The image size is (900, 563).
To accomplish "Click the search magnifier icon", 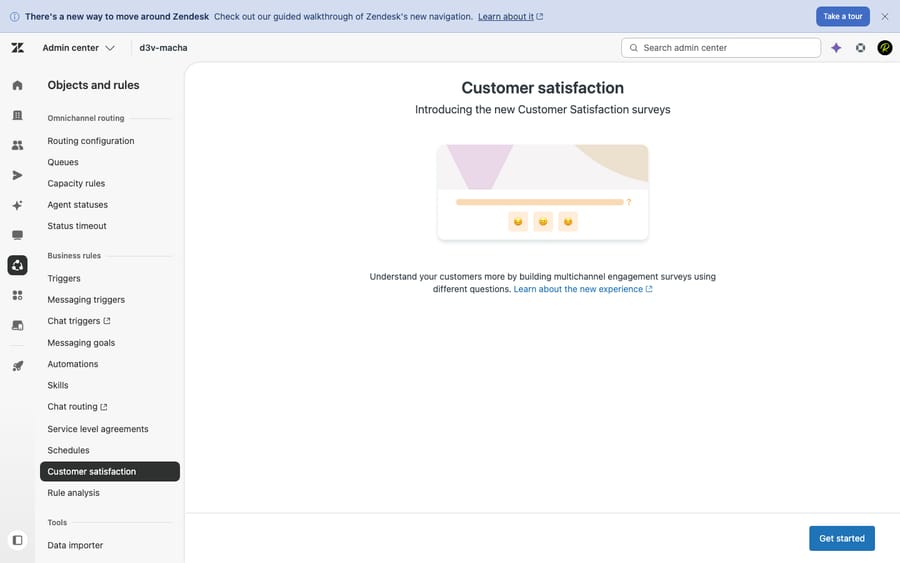I will (634, 48).
